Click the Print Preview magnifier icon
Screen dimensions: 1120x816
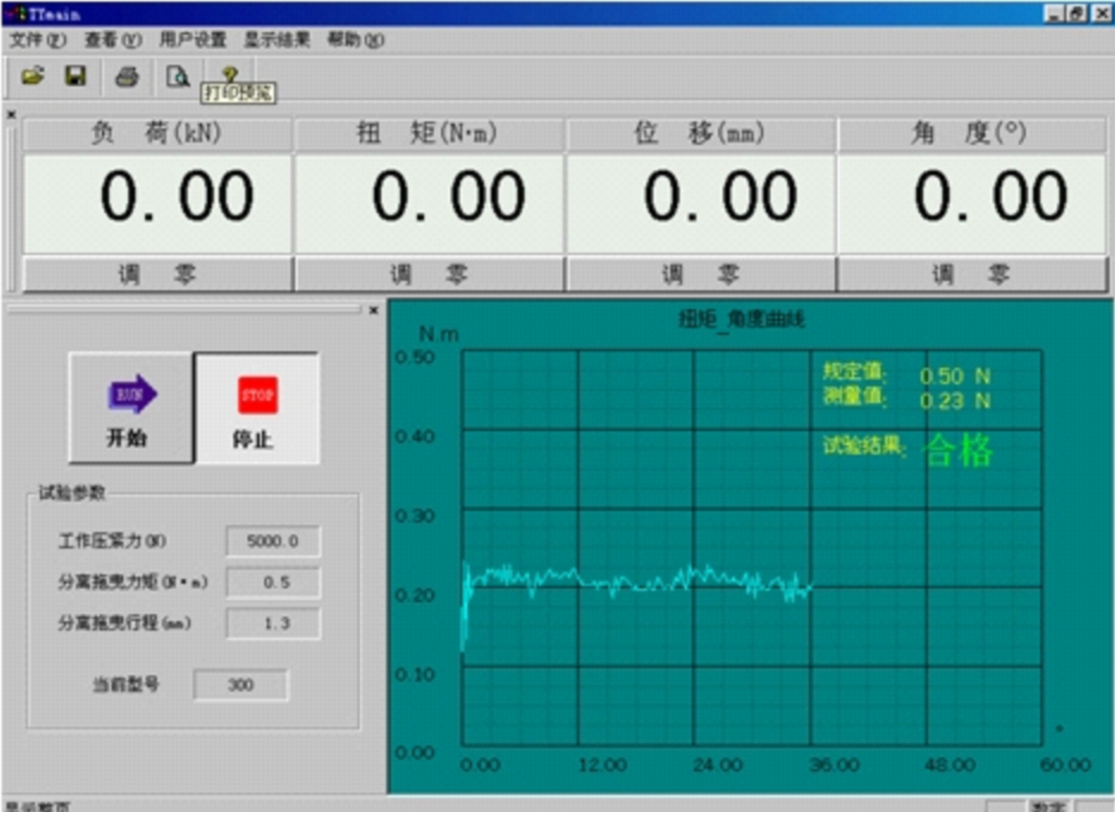tap(177, 76)
